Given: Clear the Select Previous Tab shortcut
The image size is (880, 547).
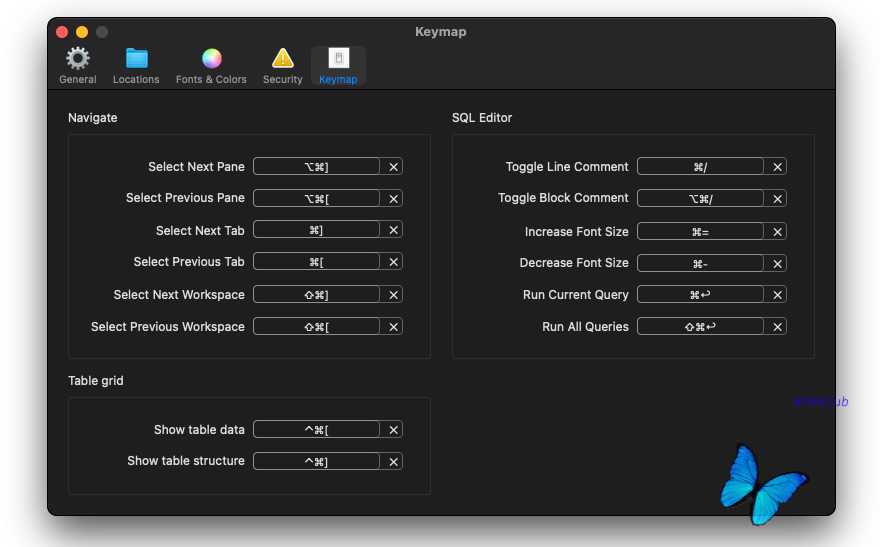Looking at the screenshot, I should [394, 262].
